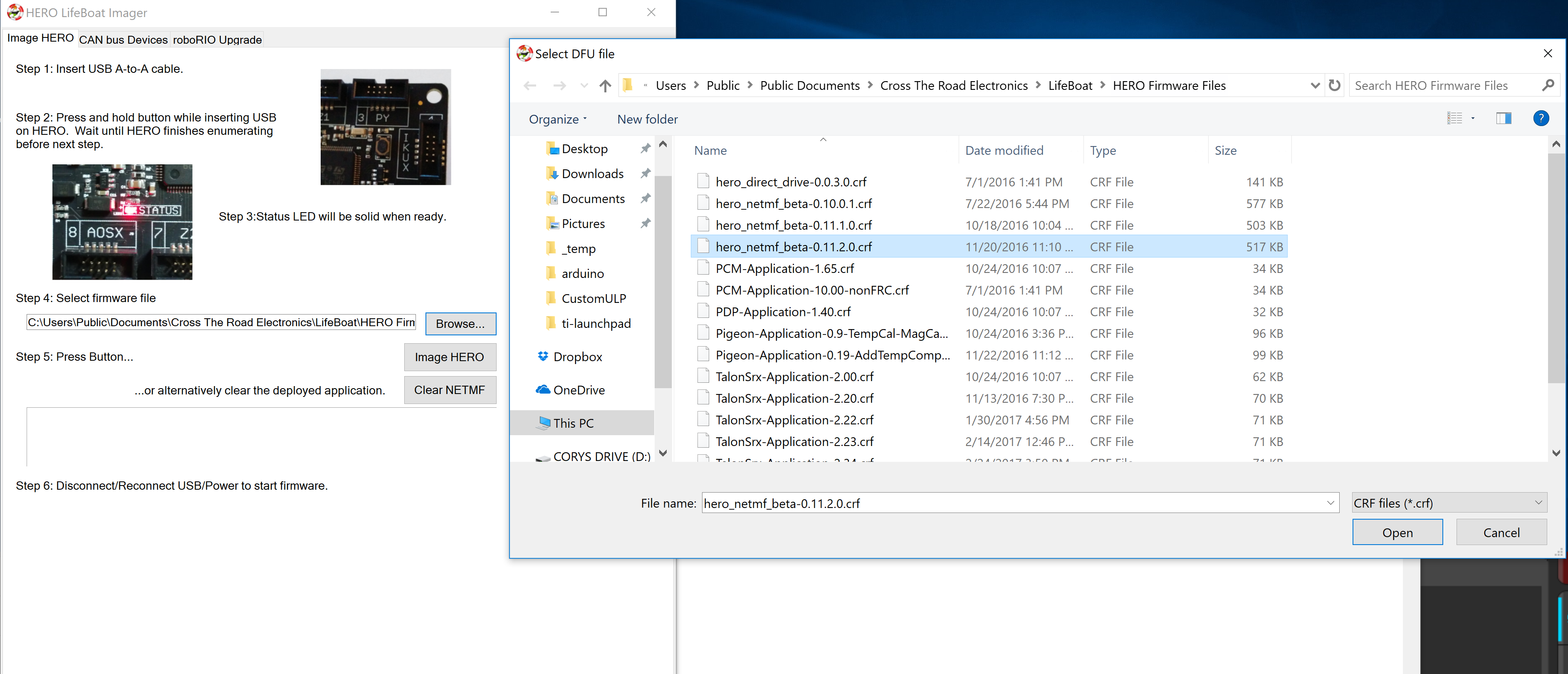Select OneDrive in the sidebar
Image resolution: width=1568 pixels, height=674 pixels.
click(578, 390)
